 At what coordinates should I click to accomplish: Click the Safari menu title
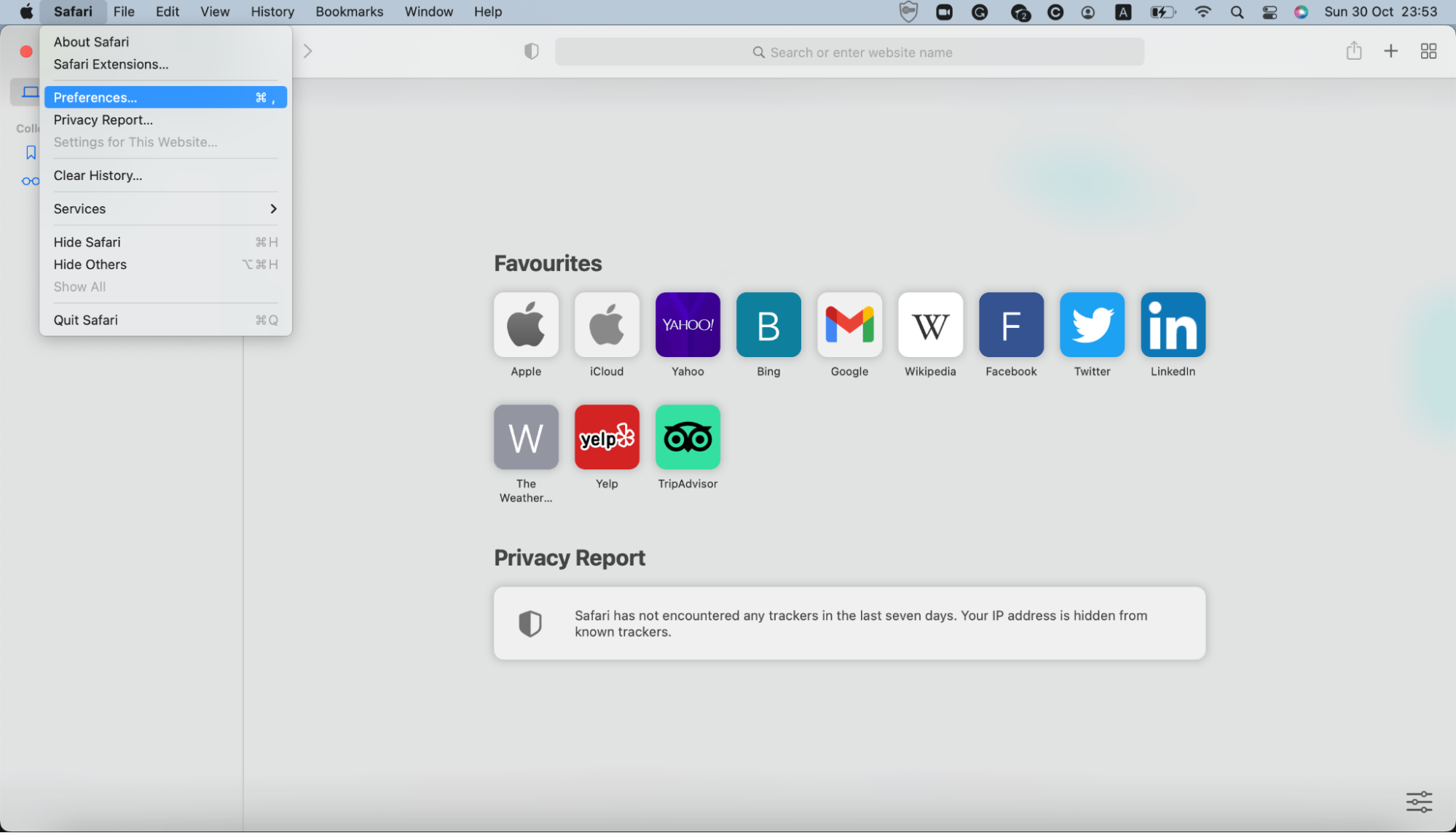point(73,12)
